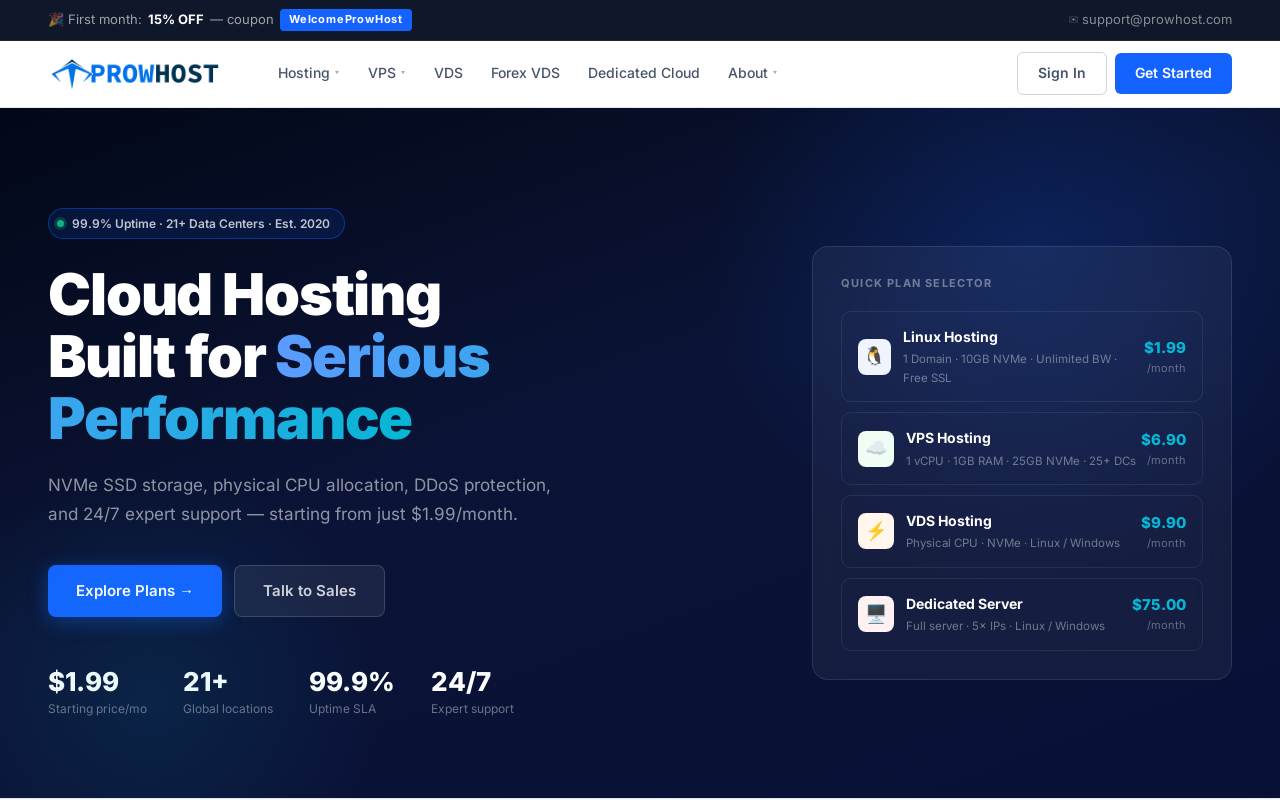
Task: Click the $6.90 VPS price
Action: pos(1163,440)
